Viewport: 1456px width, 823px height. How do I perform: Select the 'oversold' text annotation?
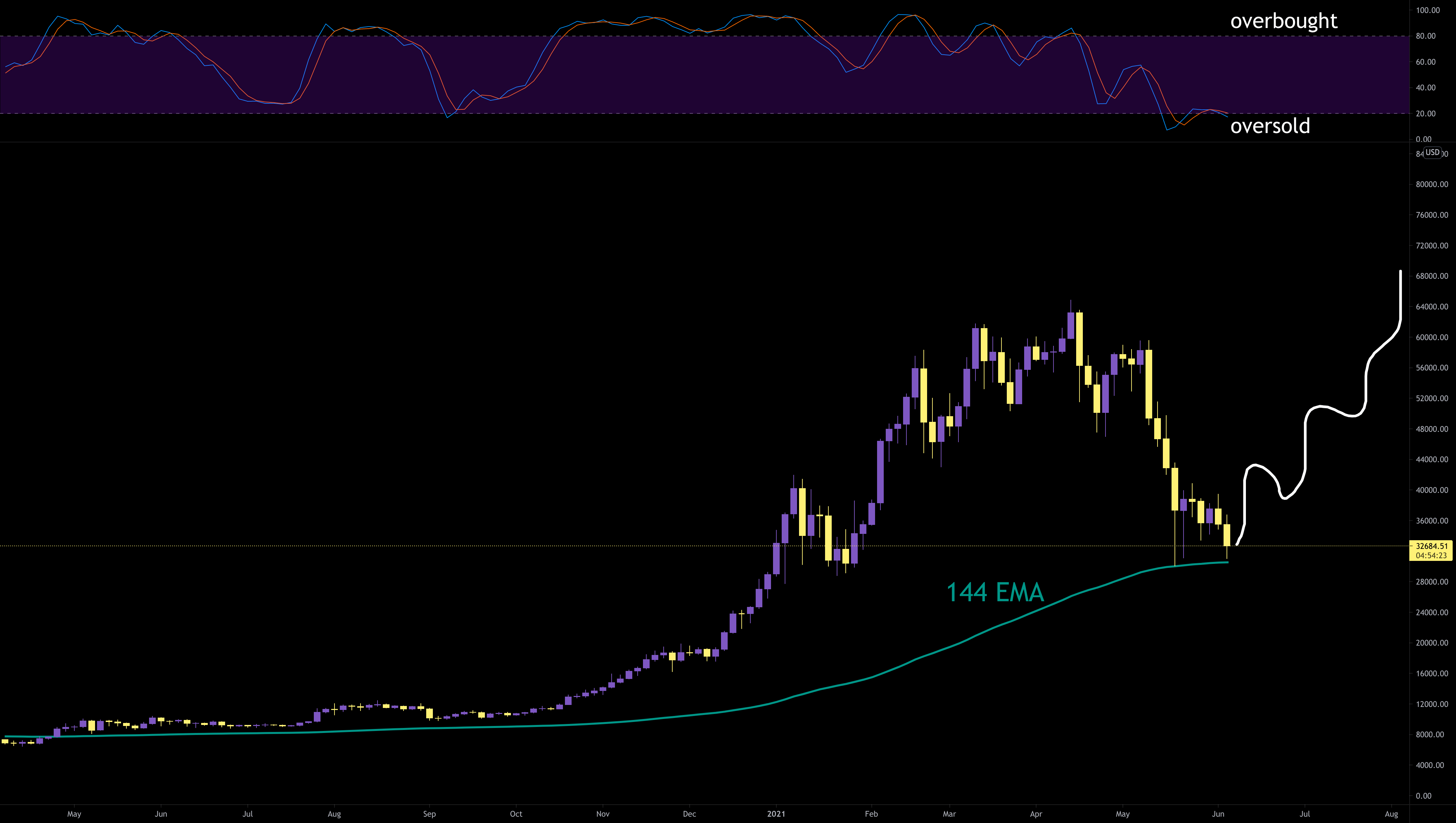(x=1270, y=125)
